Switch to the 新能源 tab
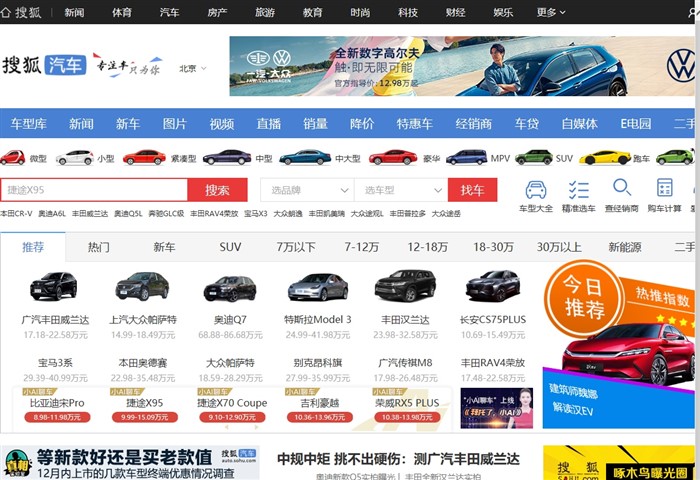700x480 pixels. tap(625, 247)
